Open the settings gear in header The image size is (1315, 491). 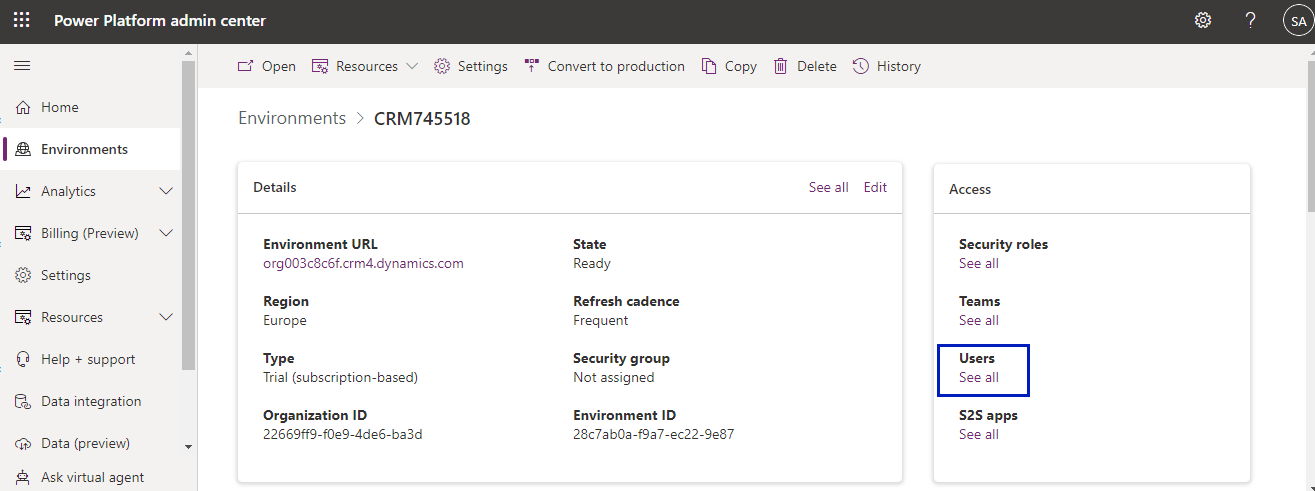click(x=1203, y=20)
